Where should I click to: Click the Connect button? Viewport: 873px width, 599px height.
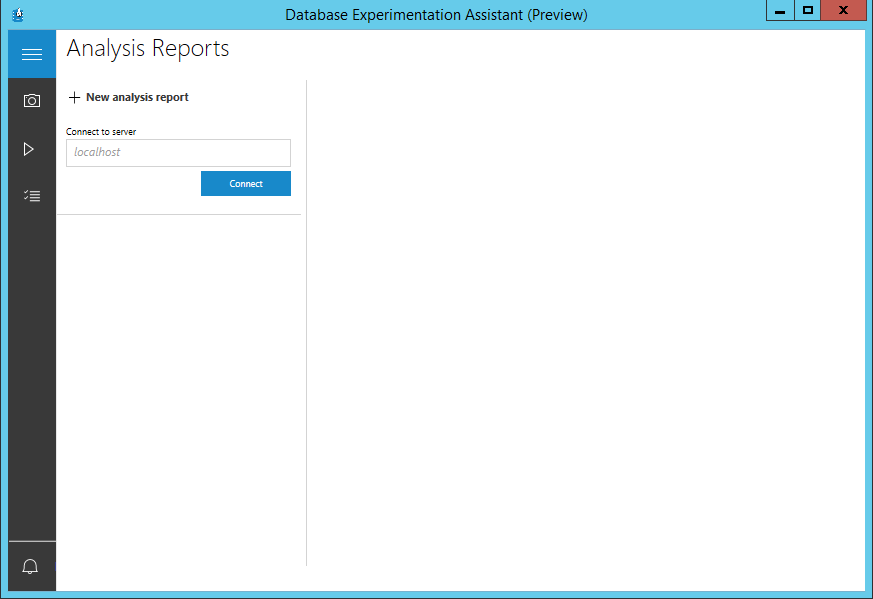[246, 183]
